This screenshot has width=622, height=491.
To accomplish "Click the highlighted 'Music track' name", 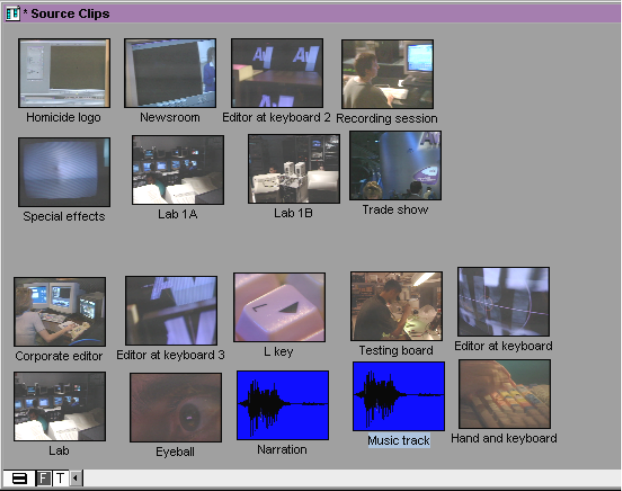I will point(399,441).
